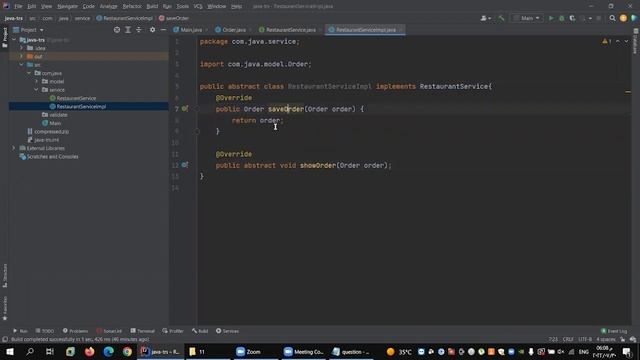The width and height of the screenshot is (640, 360).
Task: Open the File menu
Action: (x=18, y=7)
